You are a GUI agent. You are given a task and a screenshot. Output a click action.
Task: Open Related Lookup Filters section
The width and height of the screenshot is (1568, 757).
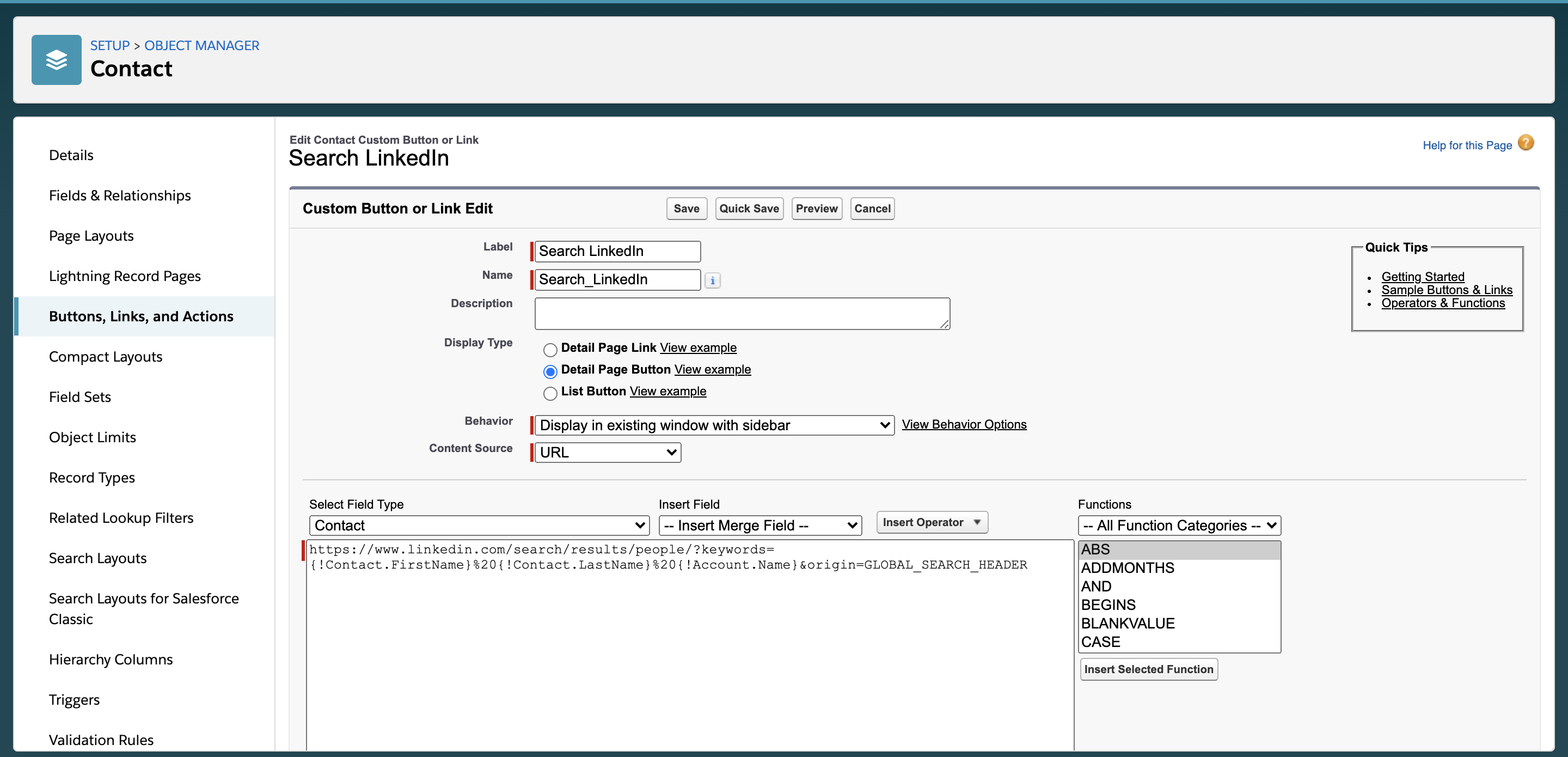(x=121, y=518)
